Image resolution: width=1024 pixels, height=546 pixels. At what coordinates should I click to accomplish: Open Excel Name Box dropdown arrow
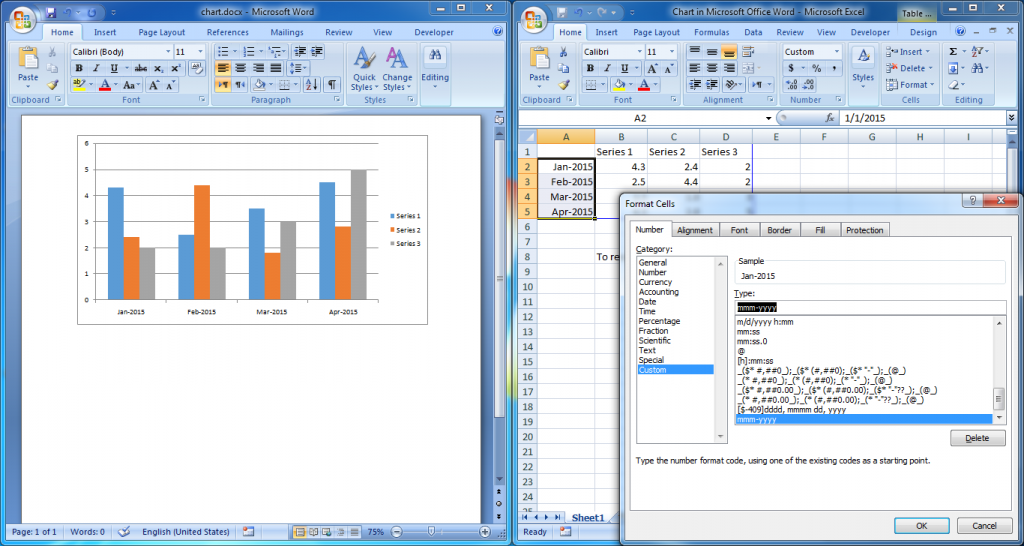(769, 118)
